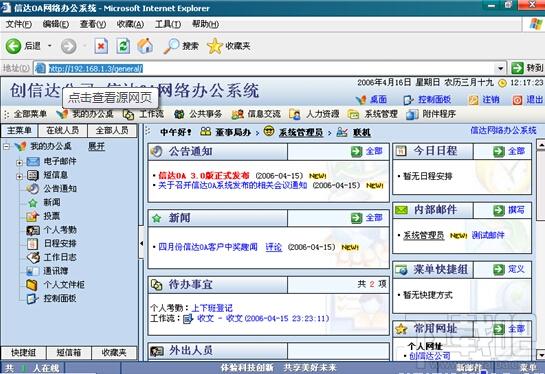Open the 信达OA 3.0版正式发布 announcement
Viewport: 545px width, 374px height.
[x=204, y=176]
